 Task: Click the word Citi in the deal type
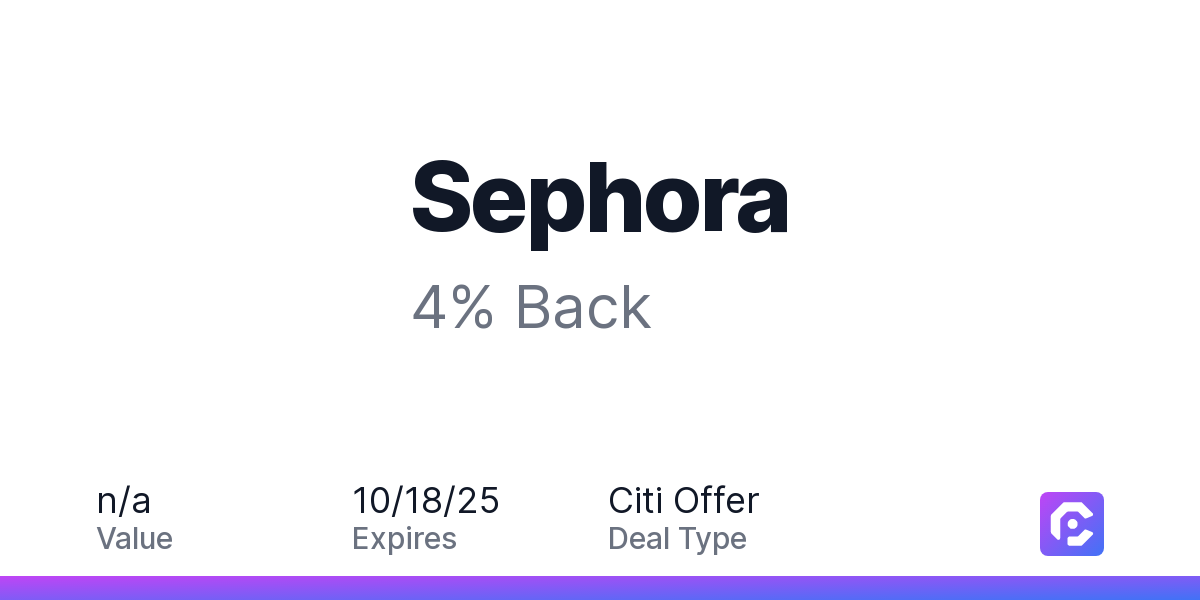pyautogui.click(x=636, y=500)
